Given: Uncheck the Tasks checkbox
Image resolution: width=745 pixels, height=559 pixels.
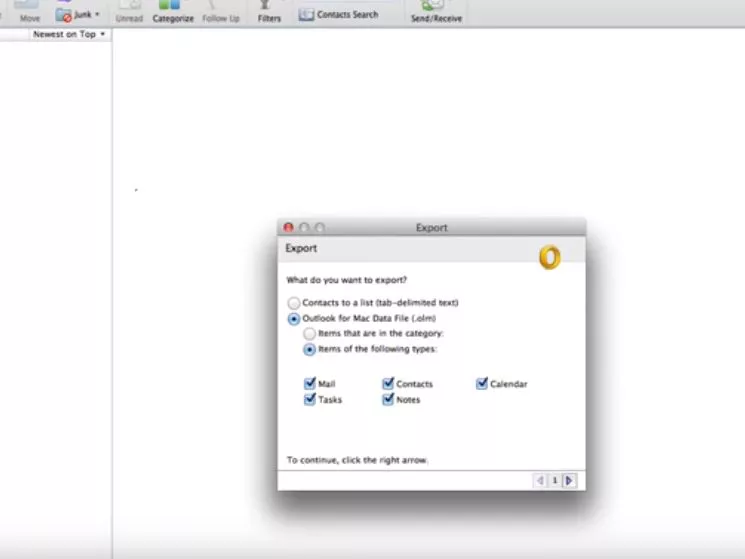Looking at the screenshot, I should point(310,399).
